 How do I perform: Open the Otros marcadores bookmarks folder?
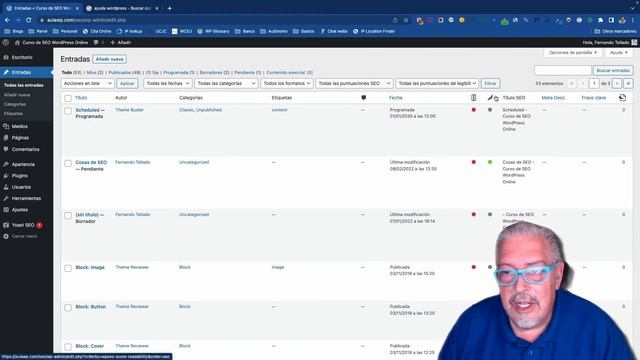(x=615, y=31)
